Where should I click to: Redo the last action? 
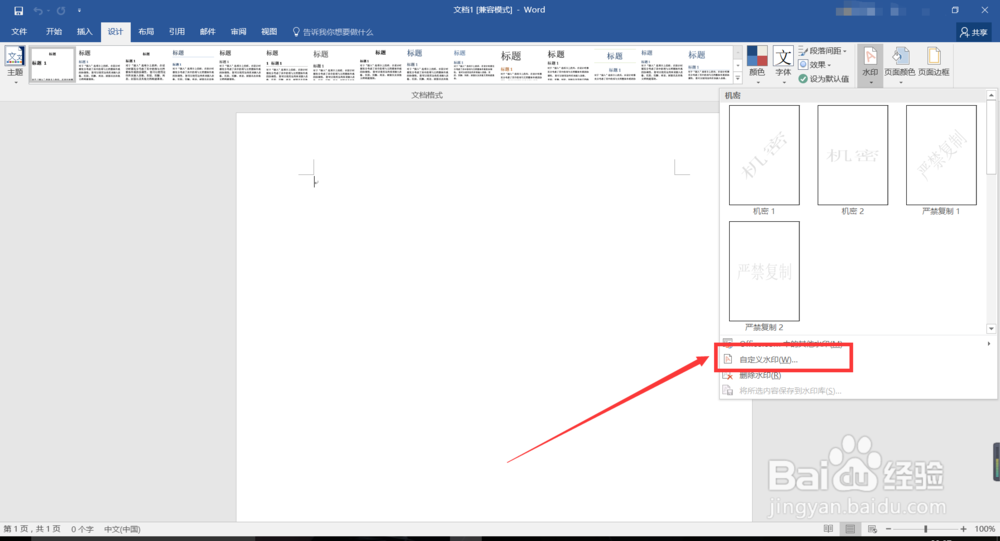tap(61, 10)
